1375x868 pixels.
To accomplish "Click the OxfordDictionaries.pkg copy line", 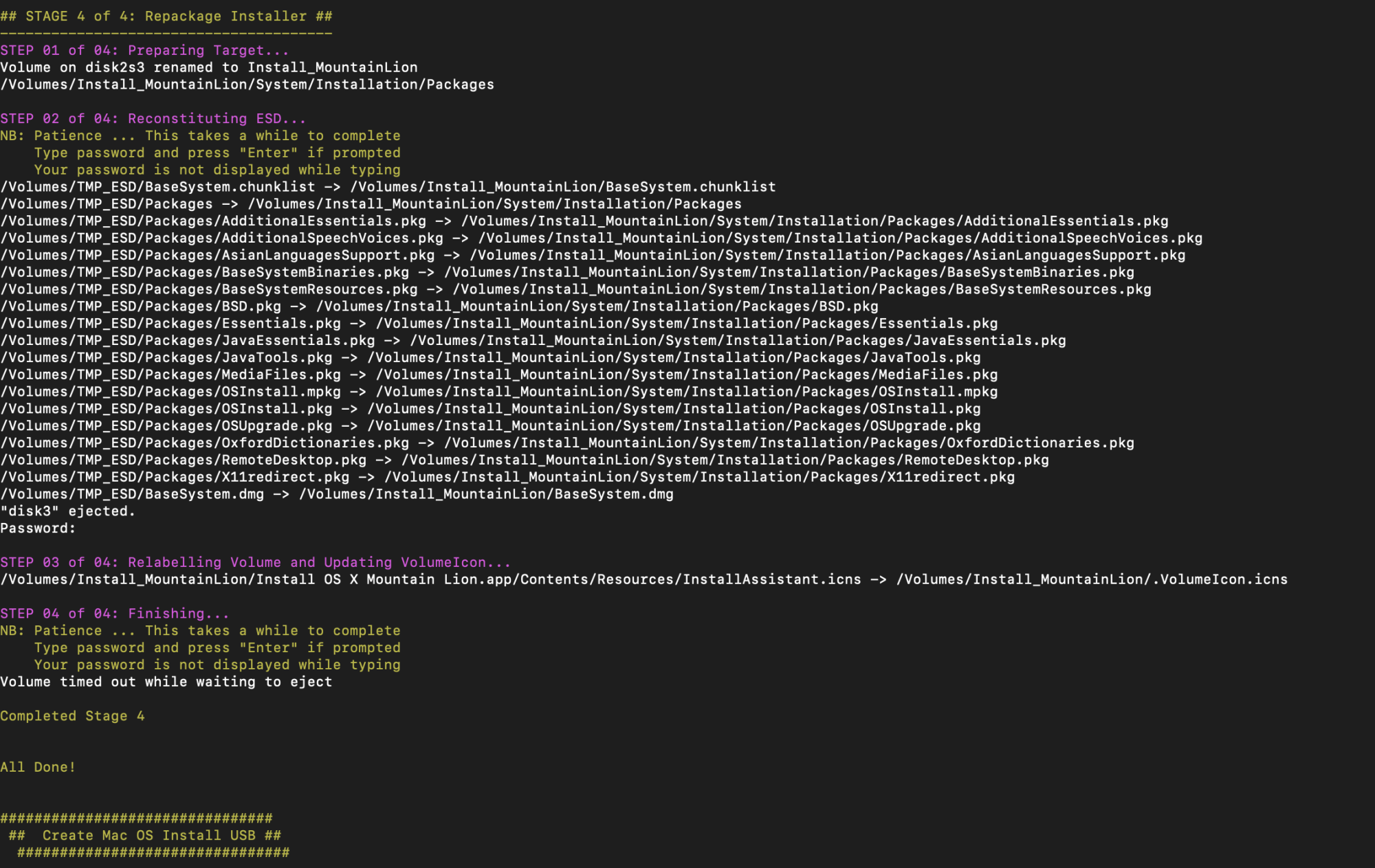I will tap(566, 443).
